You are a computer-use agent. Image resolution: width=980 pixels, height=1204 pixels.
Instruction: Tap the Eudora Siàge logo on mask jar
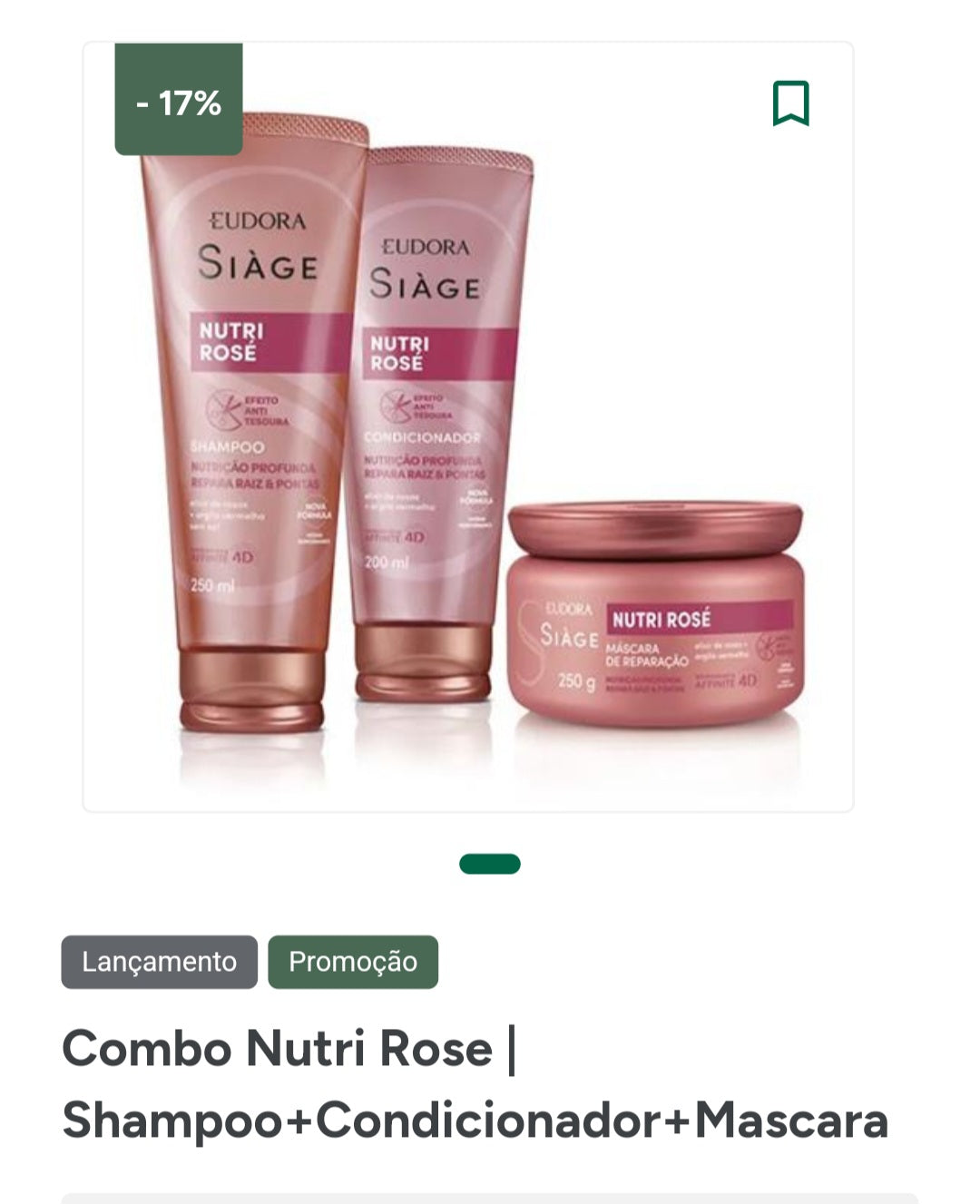568,626
